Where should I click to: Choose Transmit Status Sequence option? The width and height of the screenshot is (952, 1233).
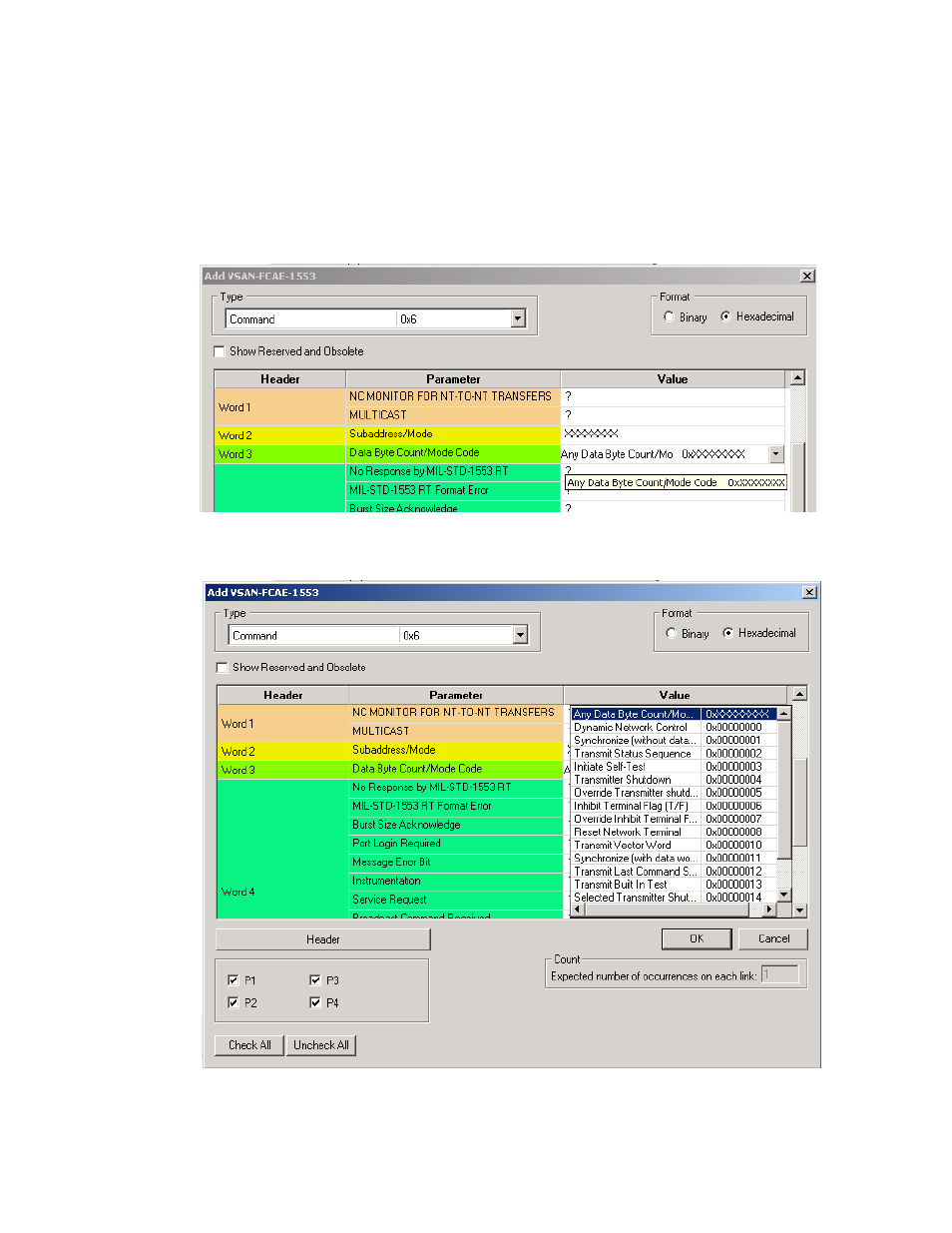coord(674,754)
